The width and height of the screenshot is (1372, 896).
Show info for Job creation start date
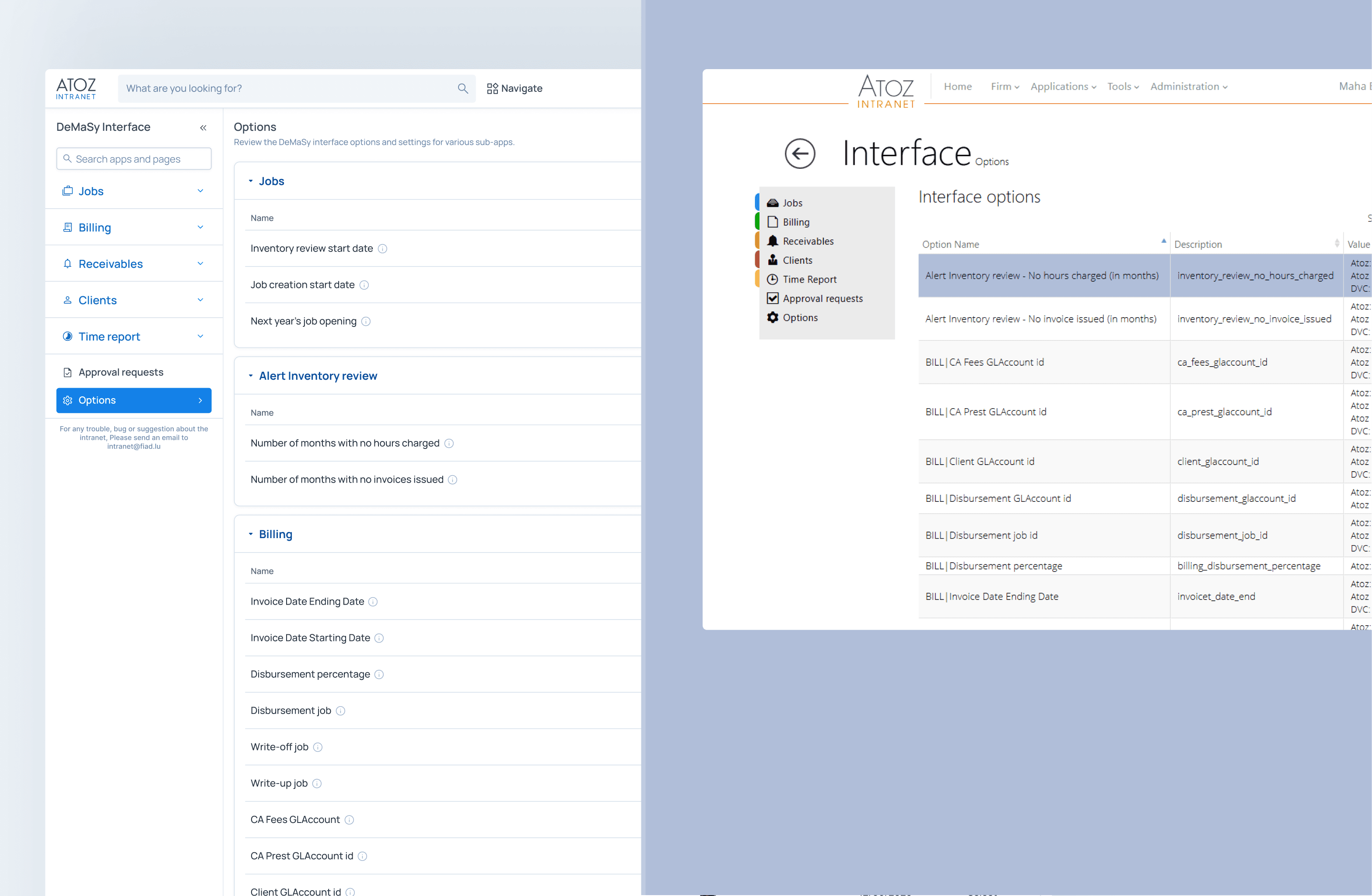pyautogui.click(x=364, y=285)
